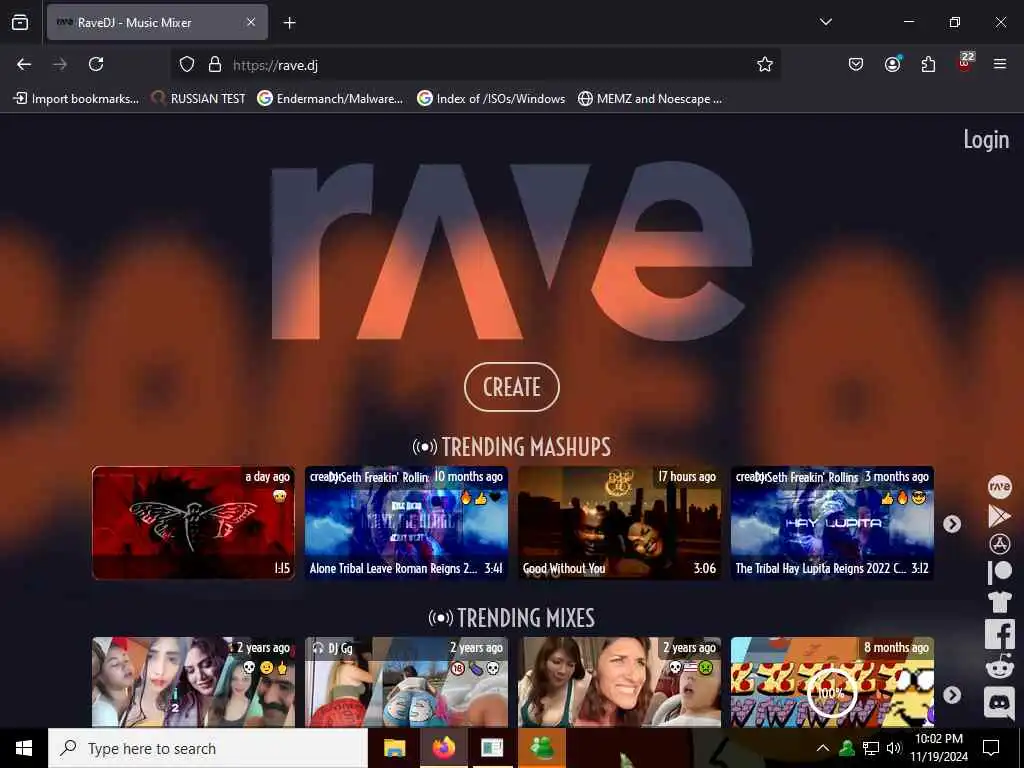Open the Windows Start menu
This screenshot has height=768, width=1024.
click(x=24, y=748)
